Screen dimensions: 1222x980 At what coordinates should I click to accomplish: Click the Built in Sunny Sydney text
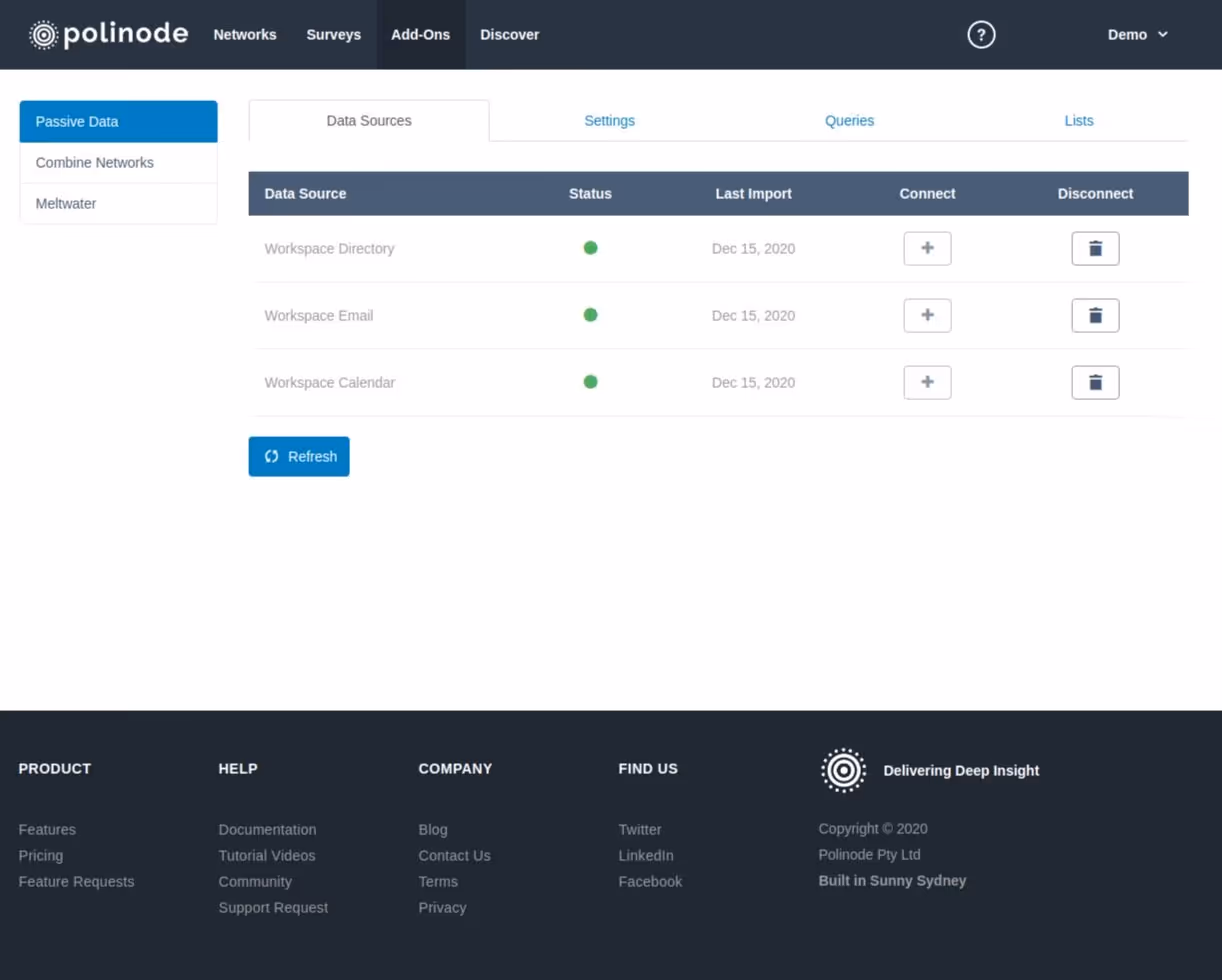click(x=892, y=881)
